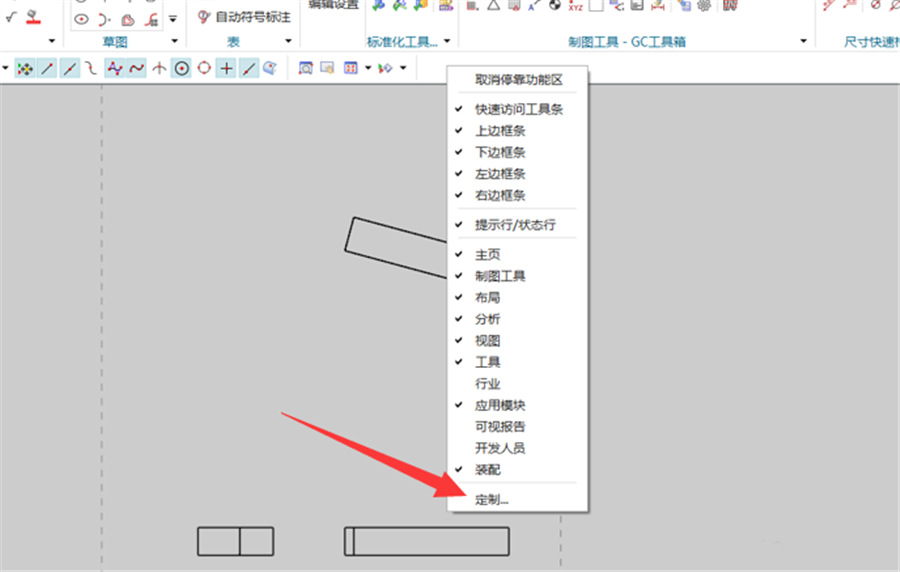
Task: Uncheck 下边框条 in the context menu
Action: point(517,152)
